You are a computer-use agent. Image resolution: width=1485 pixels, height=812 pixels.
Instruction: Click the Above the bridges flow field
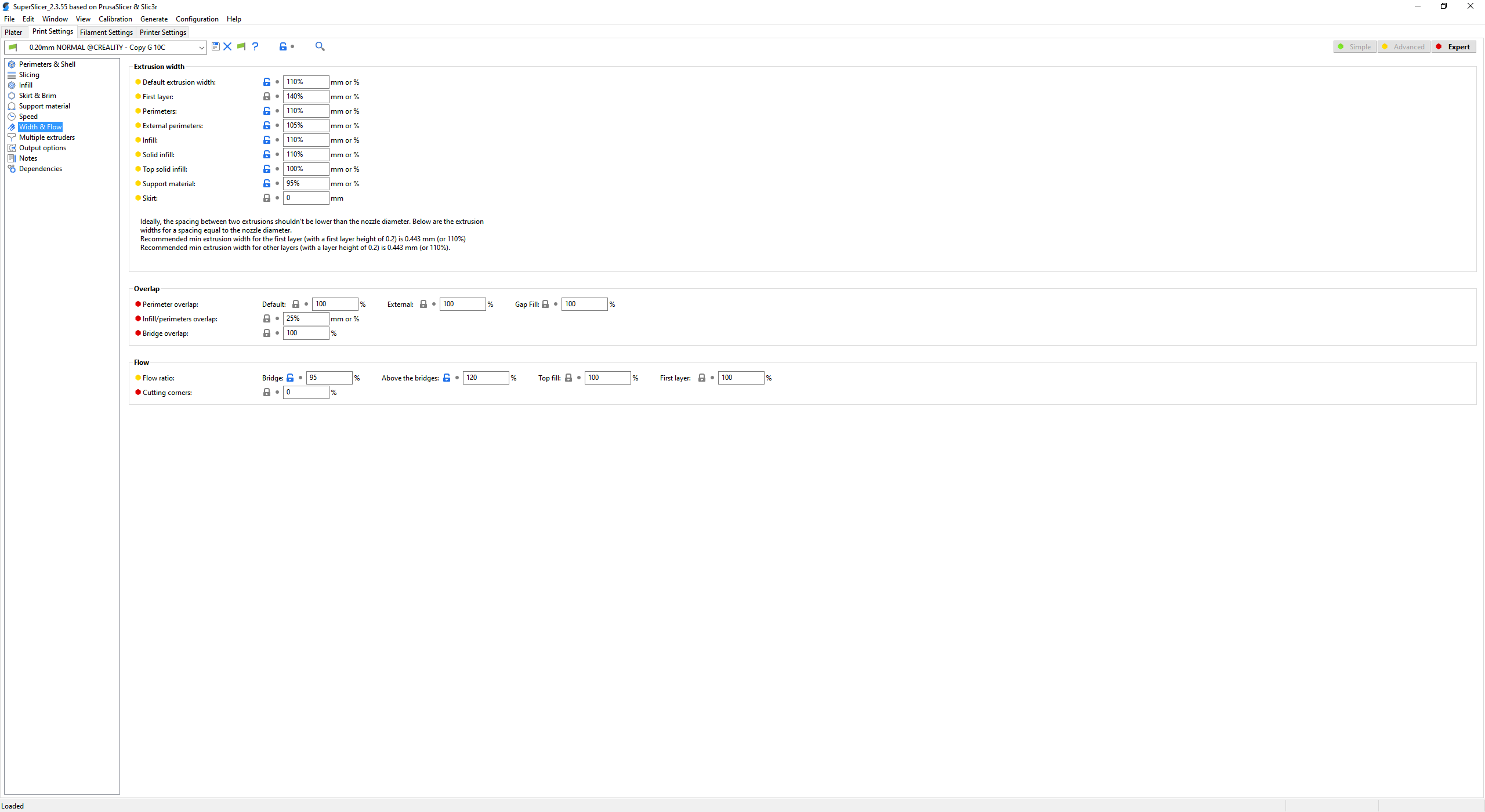click(x=486, y=378)
